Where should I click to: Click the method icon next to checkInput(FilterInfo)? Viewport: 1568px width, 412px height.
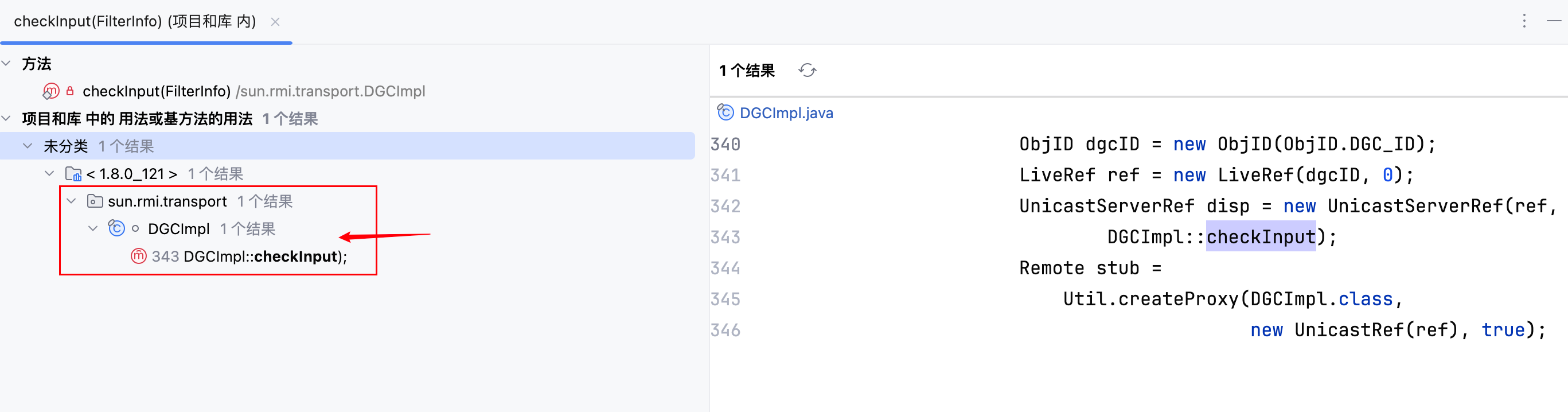[51, 91]
